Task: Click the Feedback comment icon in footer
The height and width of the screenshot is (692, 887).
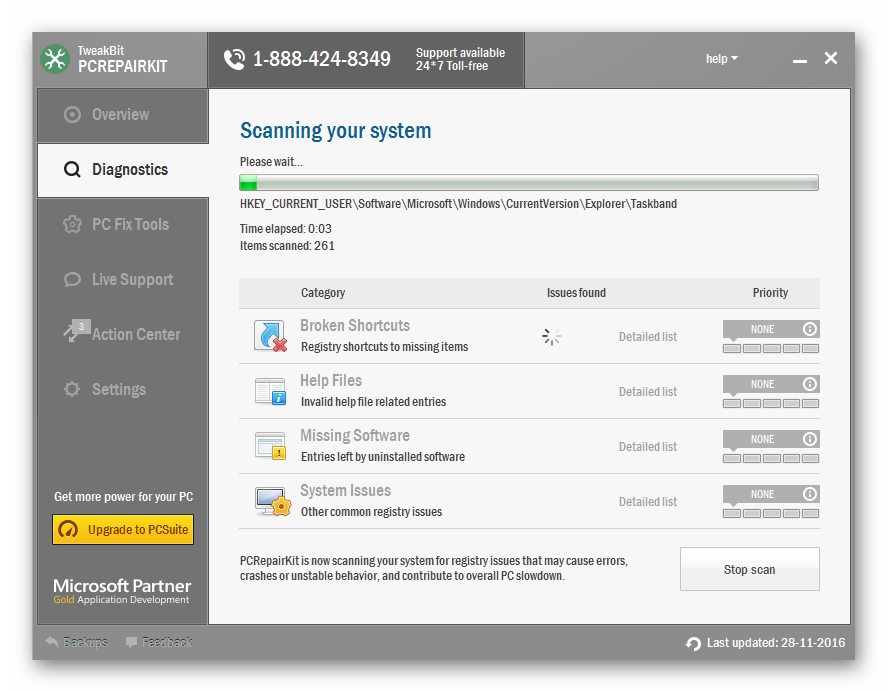Action: tap(131, 642)
